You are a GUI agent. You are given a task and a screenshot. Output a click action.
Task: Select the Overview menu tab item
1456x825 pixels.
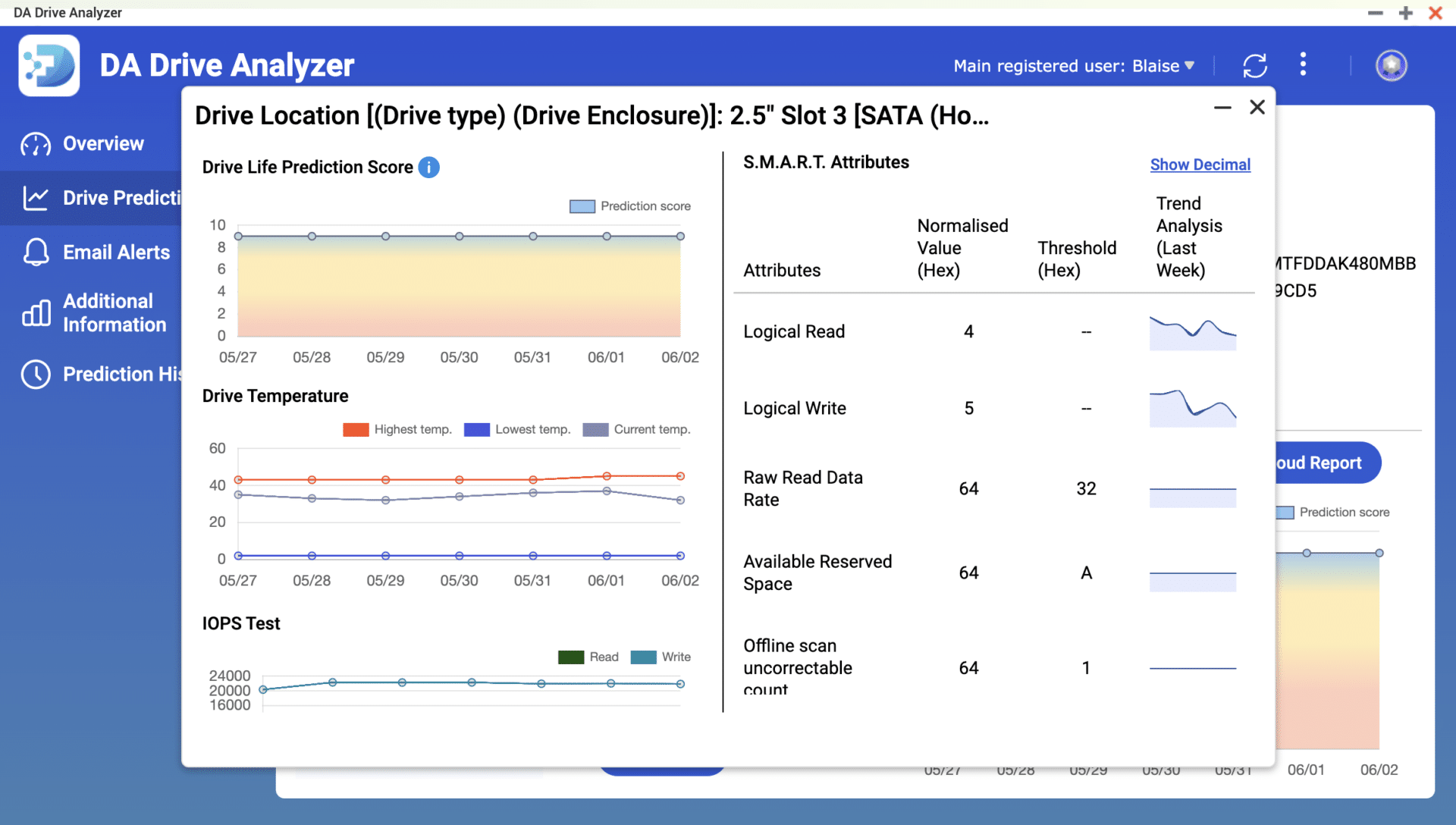pyautogui.click(x=102, y=143)
